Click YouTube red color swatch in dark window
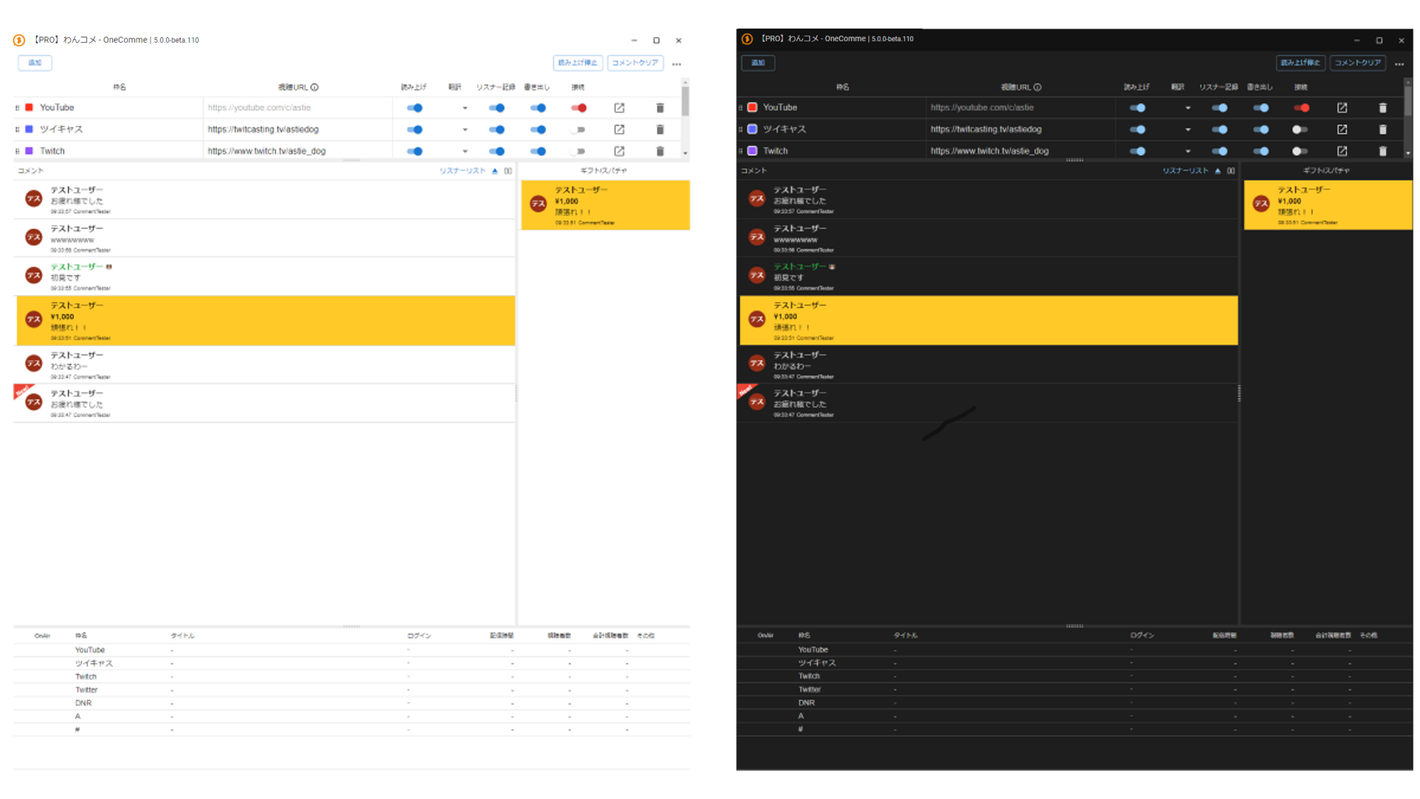 (752, 108)
